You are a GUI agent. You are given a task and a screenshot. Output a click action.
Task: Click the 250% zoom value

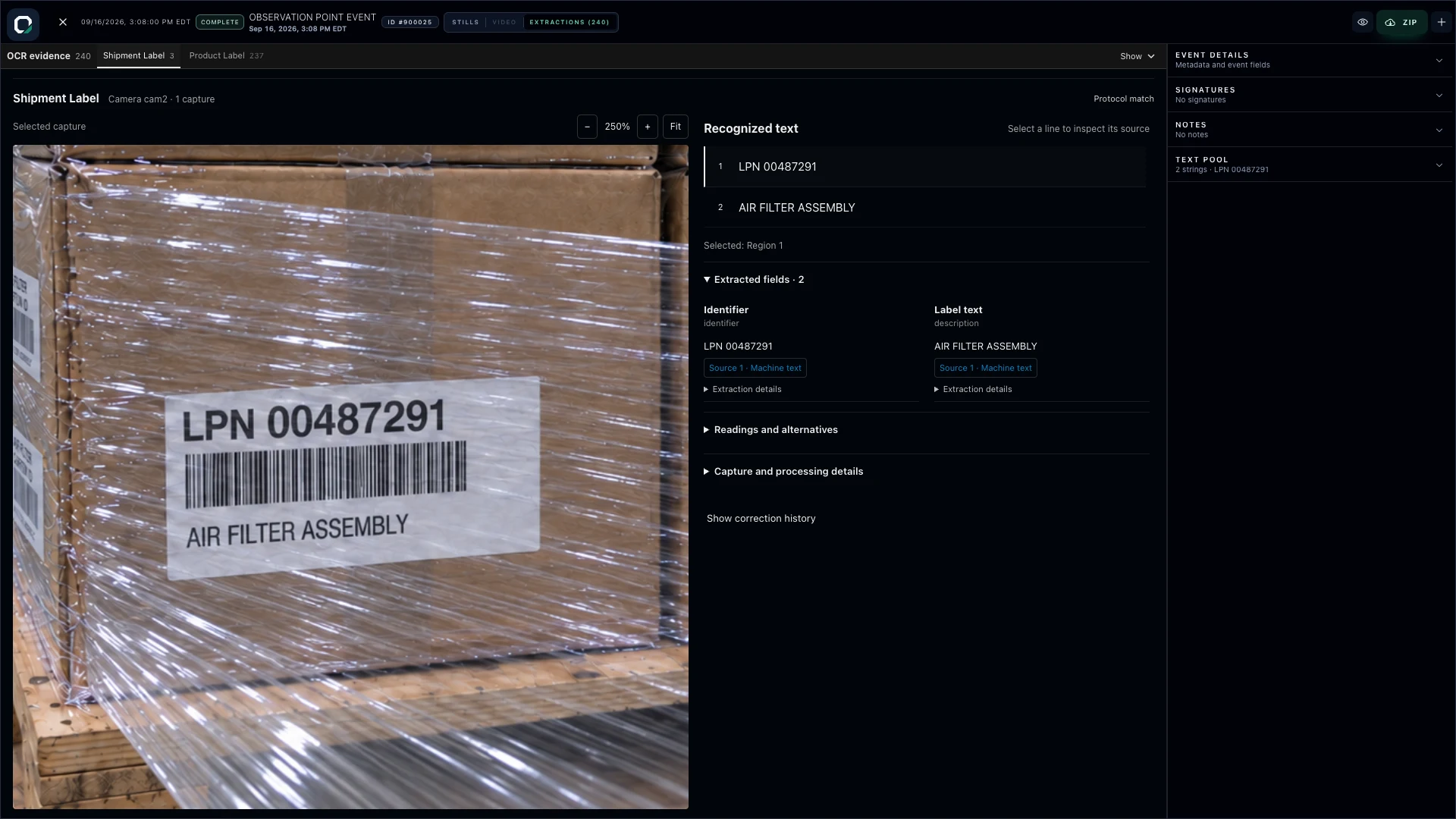617,127
